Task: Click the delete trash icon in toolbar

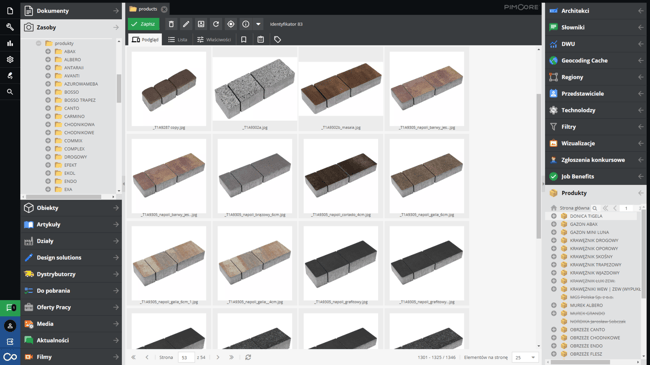Action: click(x=171, y=24)
